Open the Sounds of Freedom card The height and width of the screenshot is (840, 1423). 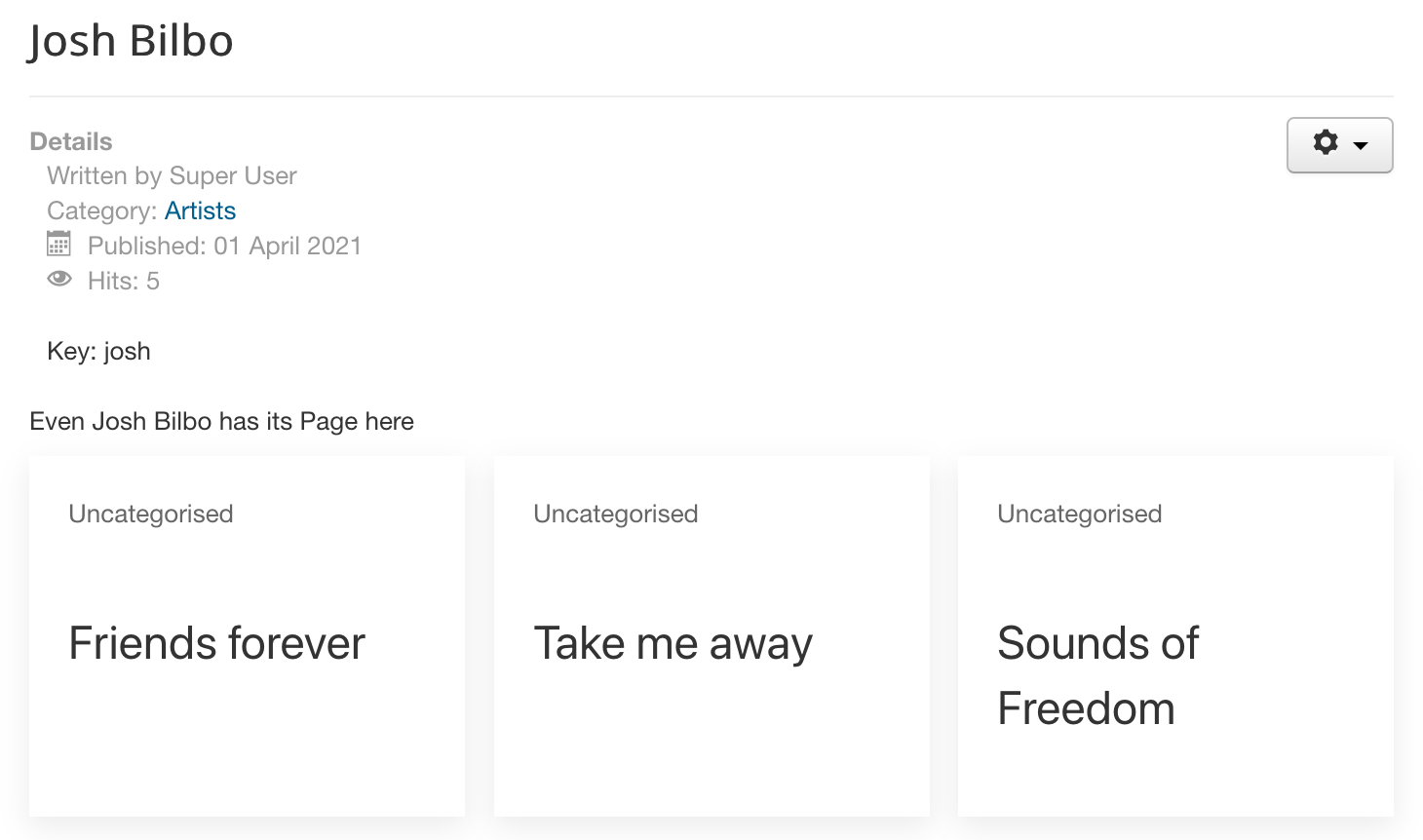1175,636
